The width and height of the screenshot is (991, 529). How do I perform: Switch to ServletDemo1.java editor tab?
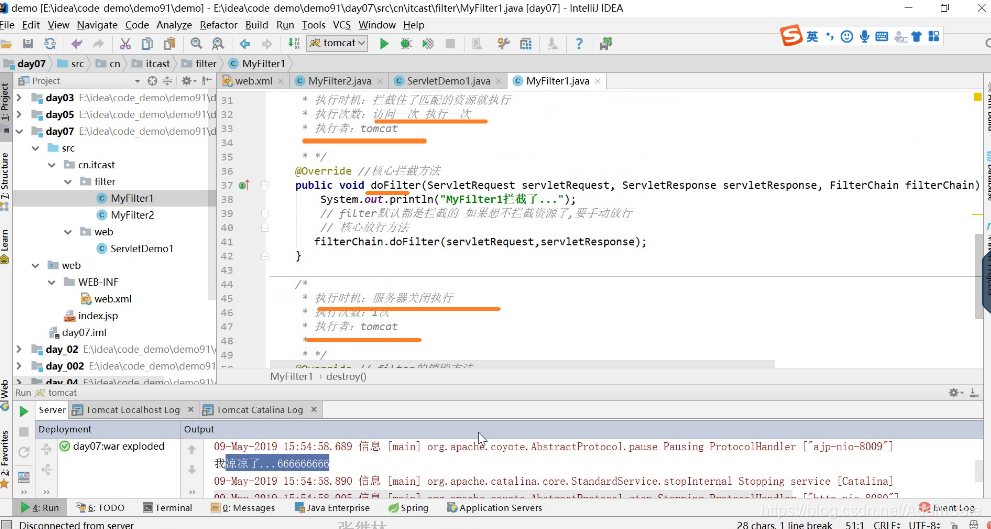[448, 81]
